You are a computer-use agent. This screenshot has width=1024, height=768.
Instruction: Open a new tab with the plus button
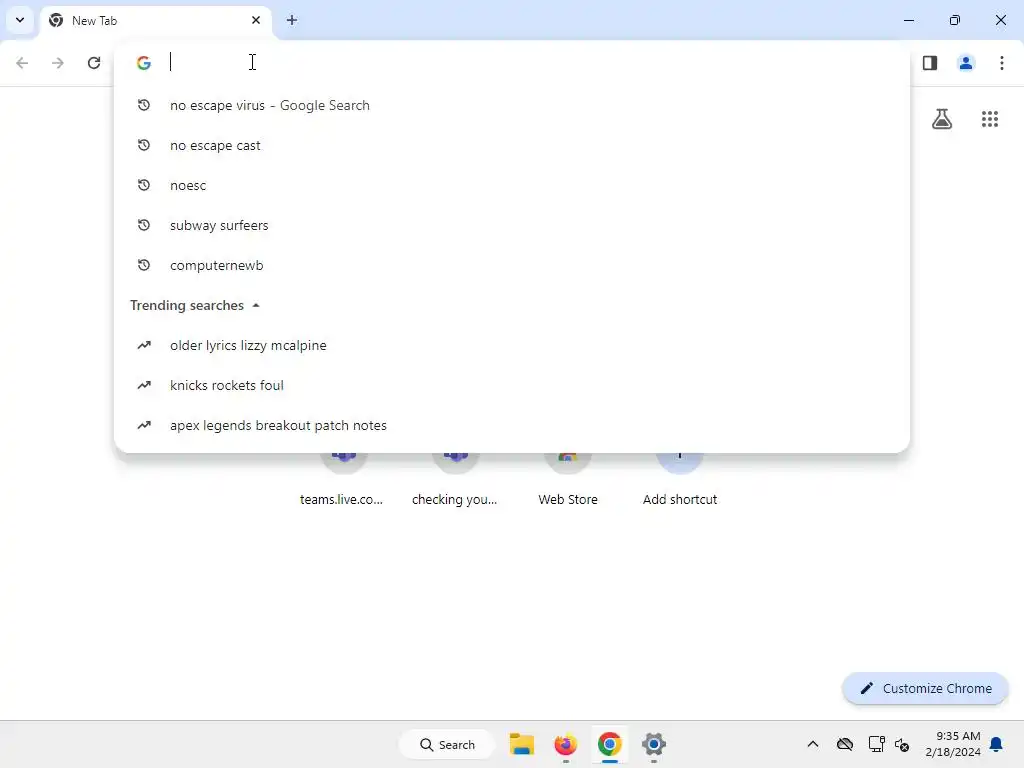point(292,20)
